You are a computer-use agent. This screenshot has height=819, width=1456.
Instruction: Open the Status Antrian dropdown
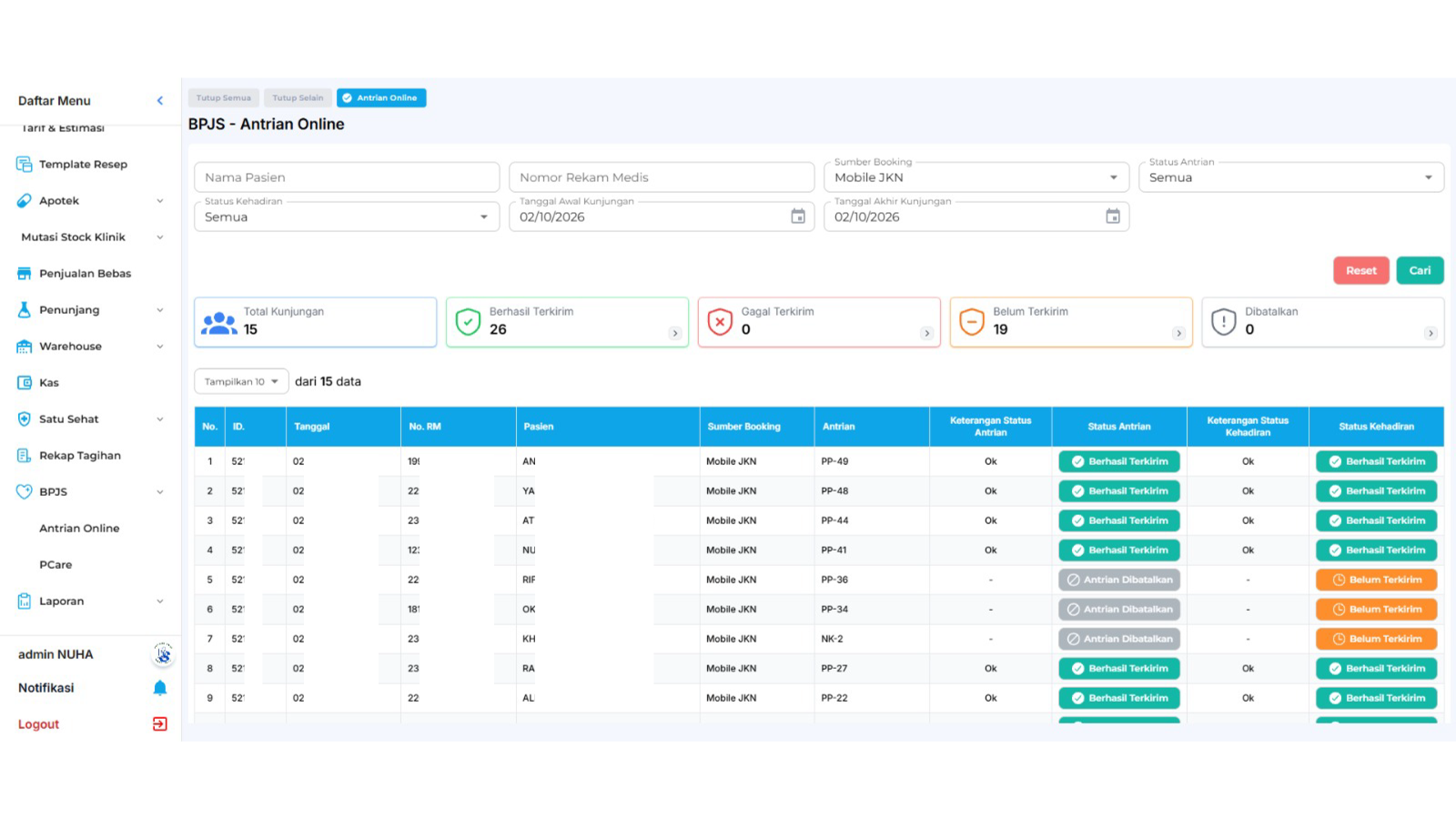click(1291, 177)
